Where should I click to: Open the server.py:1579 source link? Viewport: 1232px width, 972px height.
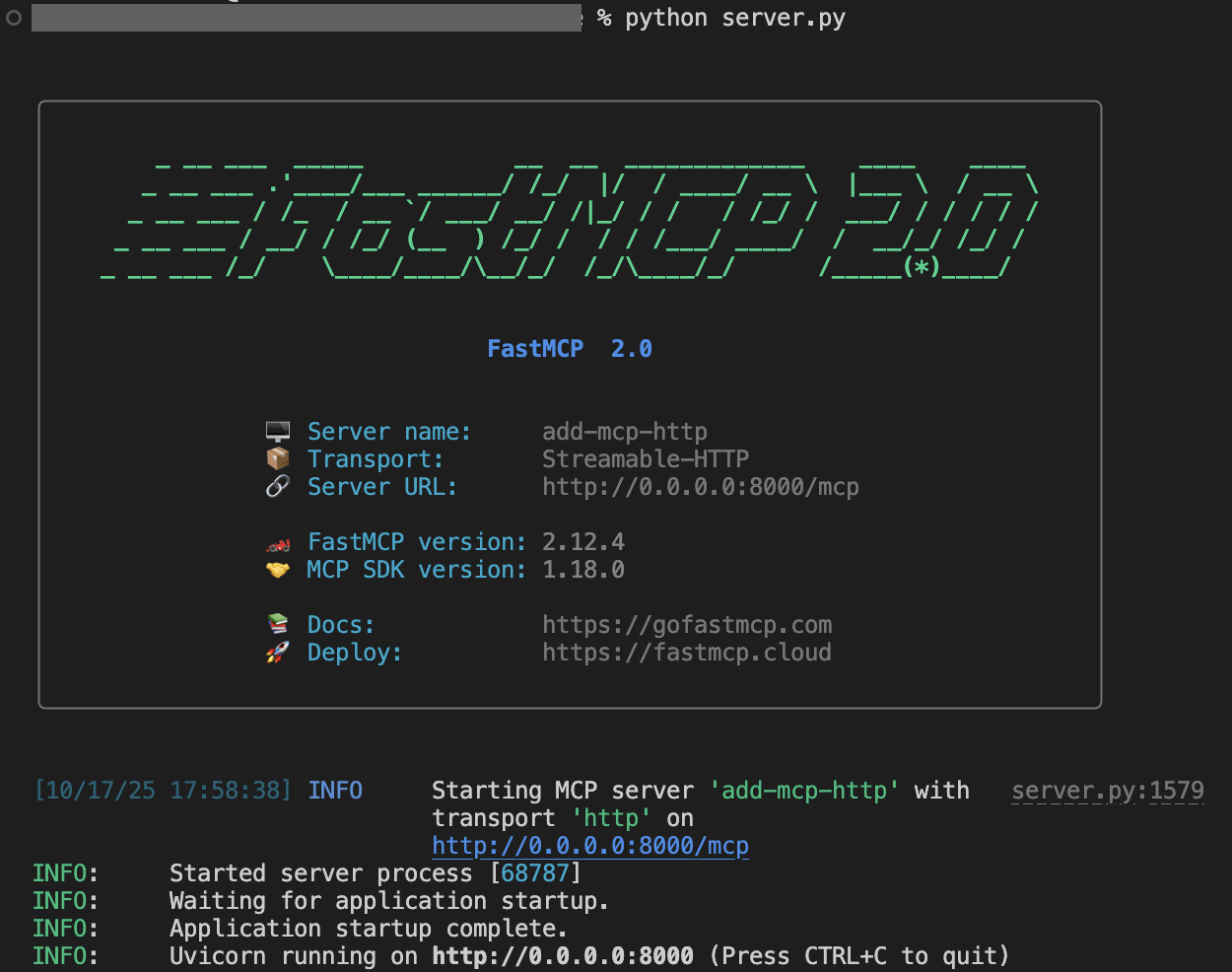[1108, 791]
